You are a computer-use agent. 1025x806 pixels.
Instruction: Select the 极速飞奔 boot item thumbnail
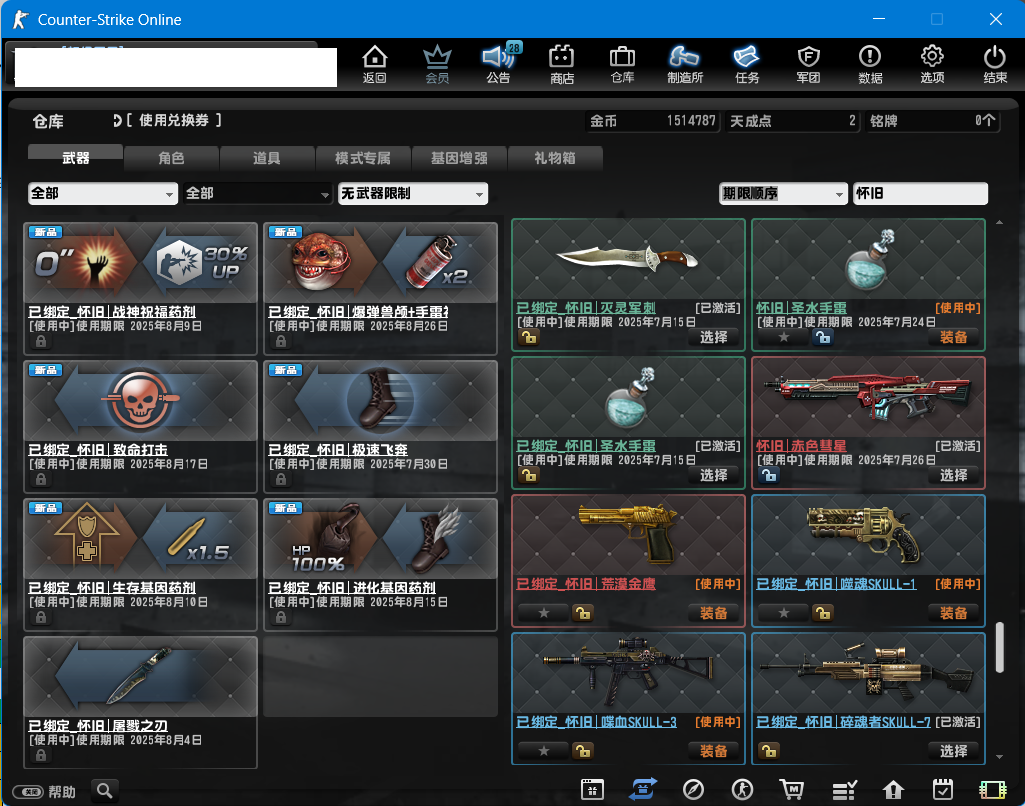tap(380, 401)
